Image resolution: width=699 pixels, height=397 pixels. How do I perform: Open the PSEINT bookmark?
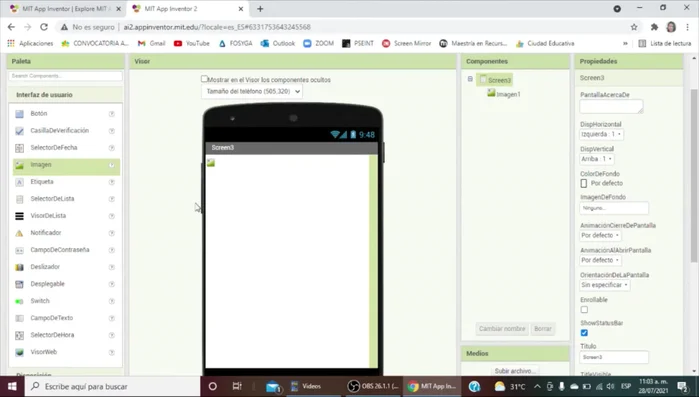point(358,44)
